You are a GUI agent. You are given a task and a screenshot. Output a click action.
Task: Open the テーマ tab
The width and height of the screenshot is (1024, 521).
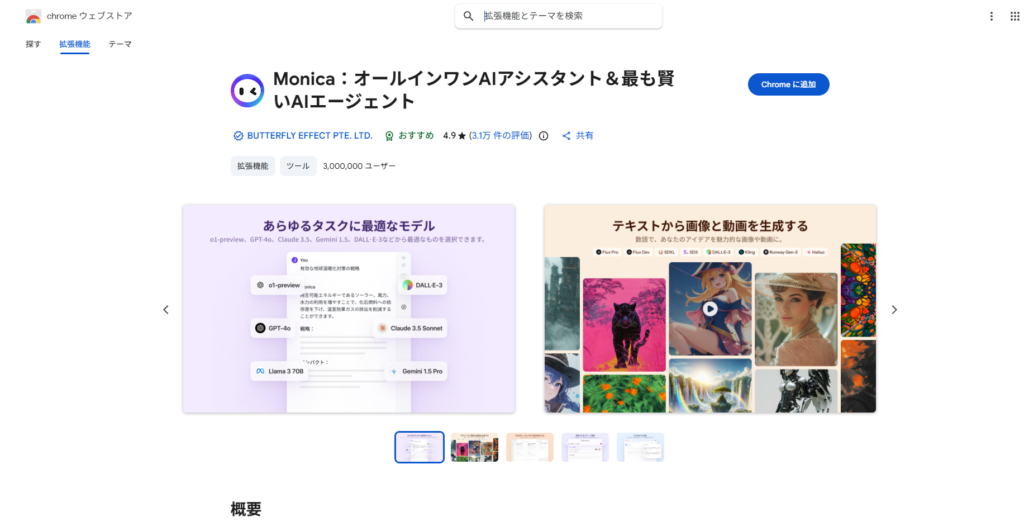pyautogui.click(x=120, y=44)
